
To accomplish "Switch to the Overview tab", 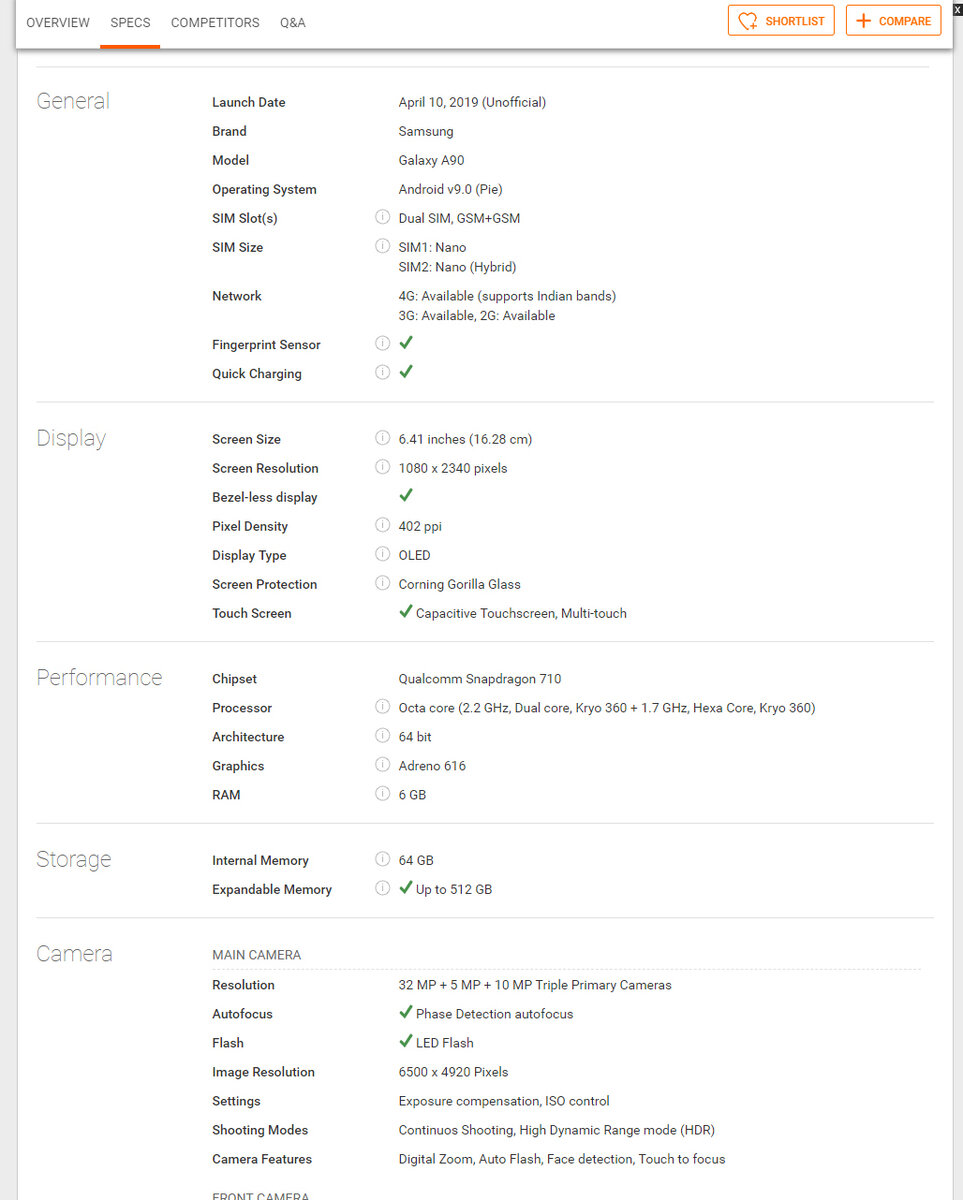I will [x=58, y=22].
